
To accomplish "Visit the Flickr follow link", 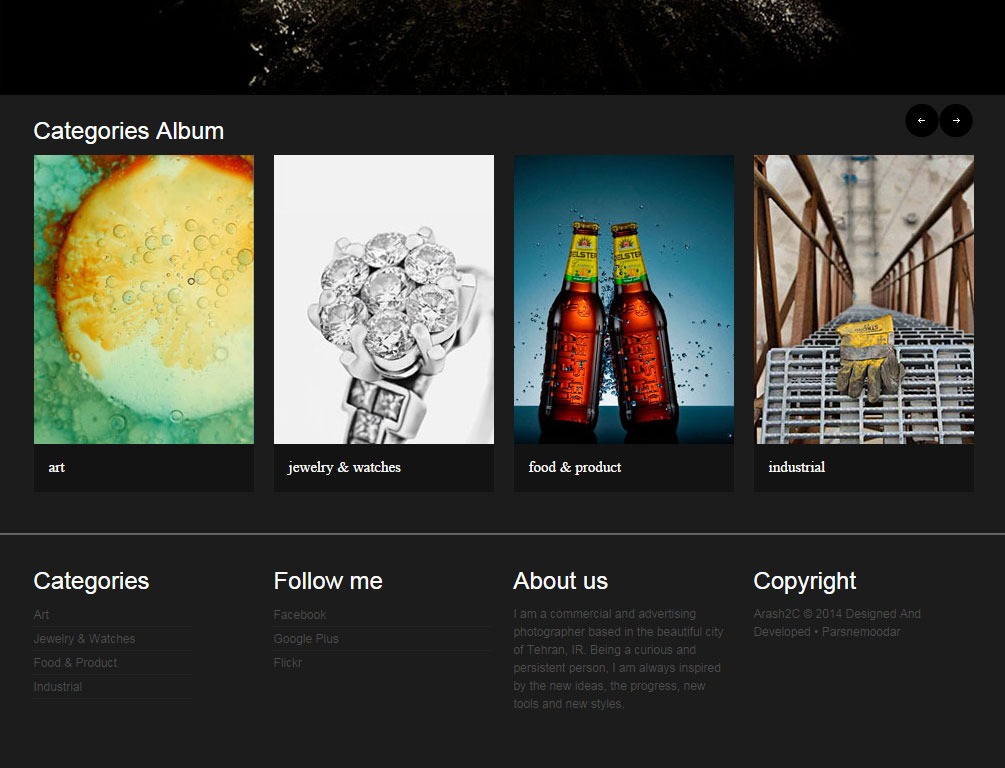I will tap(288, 663).
